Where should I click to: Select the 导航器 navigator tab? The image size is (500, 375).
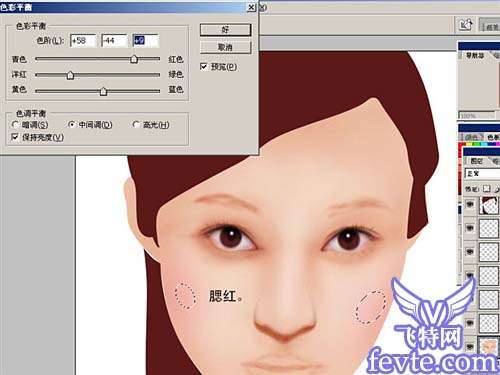(x=475, y=56)
